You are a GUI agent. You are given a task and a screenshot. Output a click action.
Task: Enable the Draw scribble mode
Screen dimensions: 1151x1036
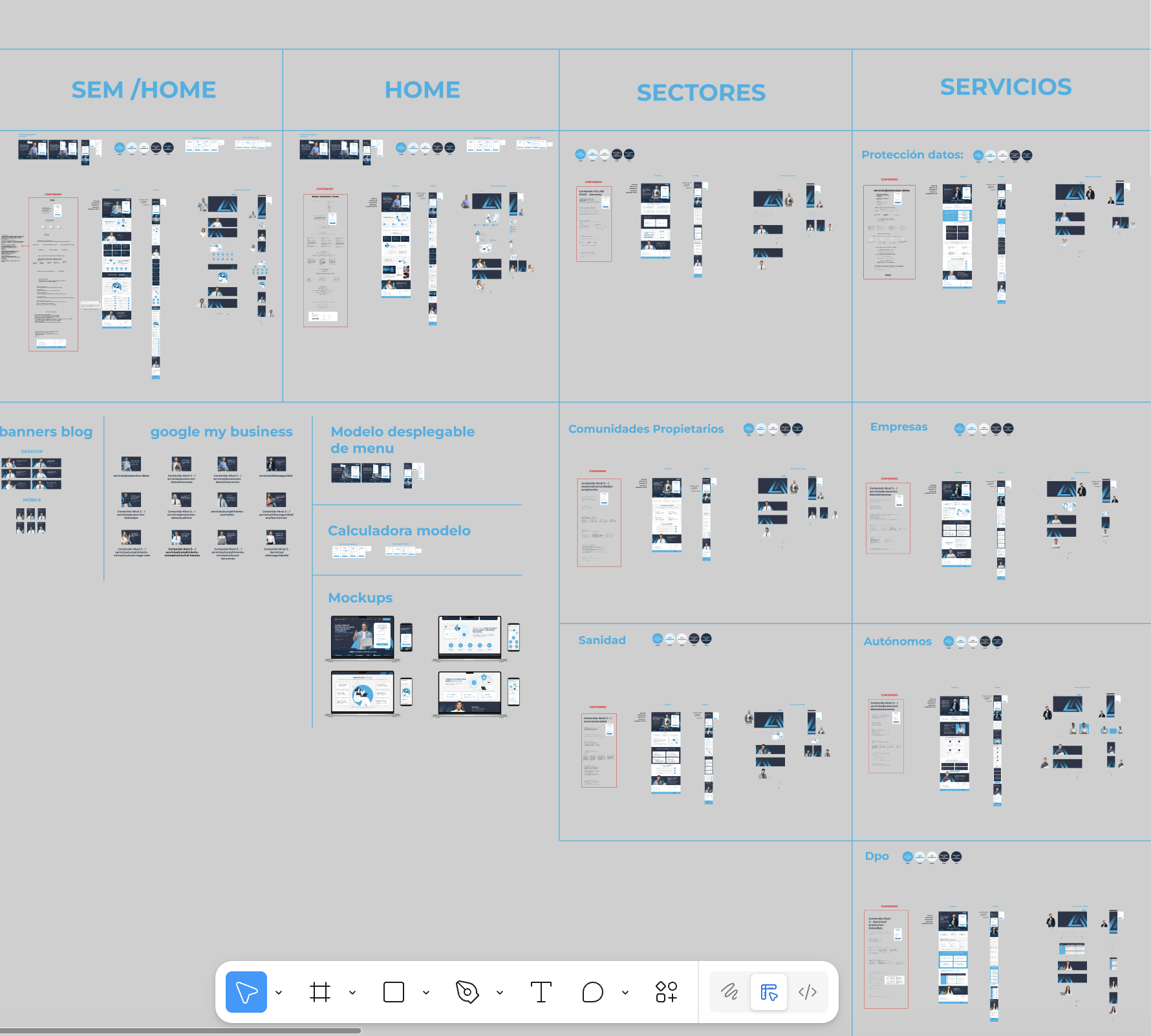point(729,992)
